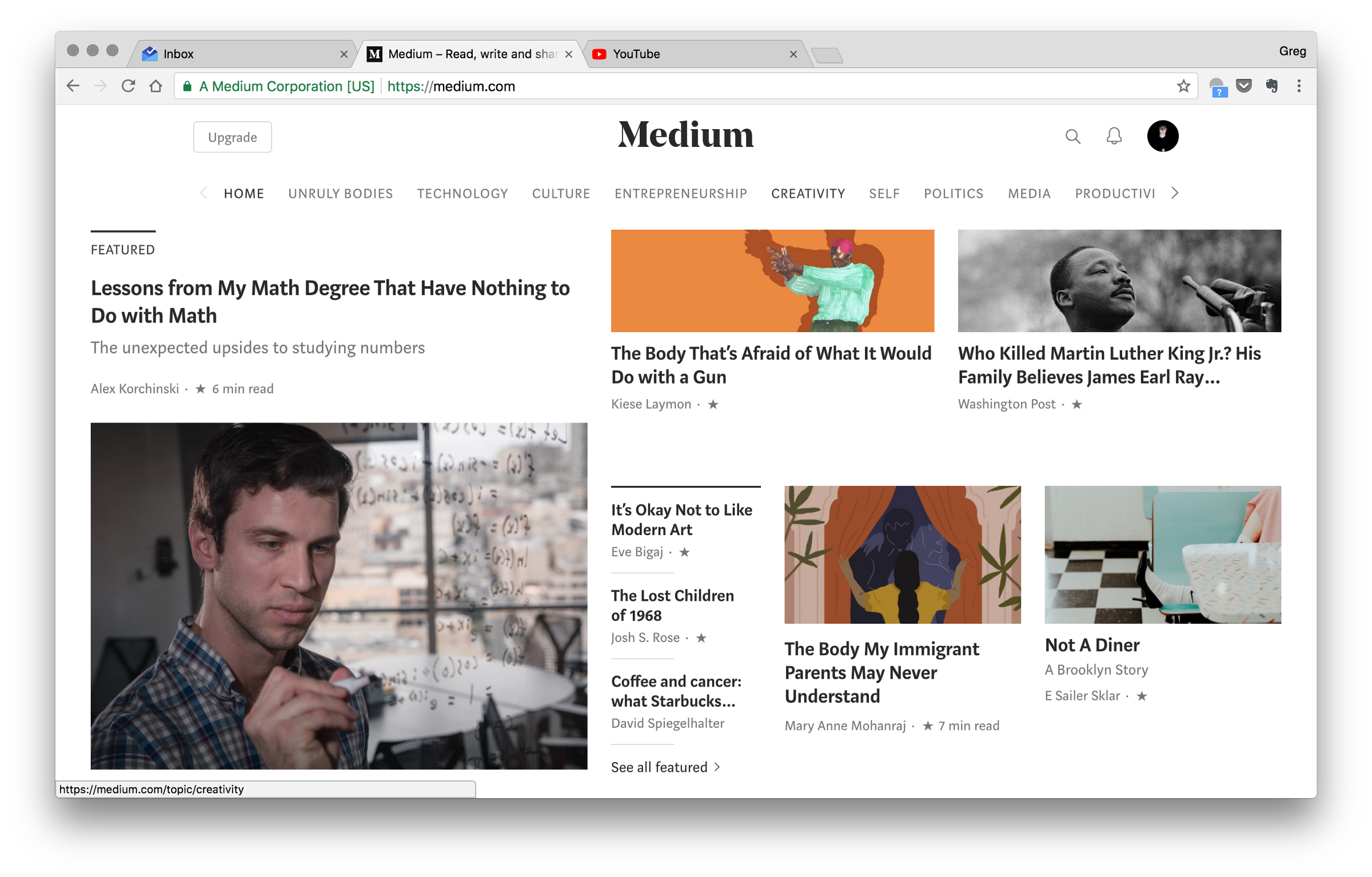Go to browser home page icon
1372x877 pixels.
click(155, 86)
